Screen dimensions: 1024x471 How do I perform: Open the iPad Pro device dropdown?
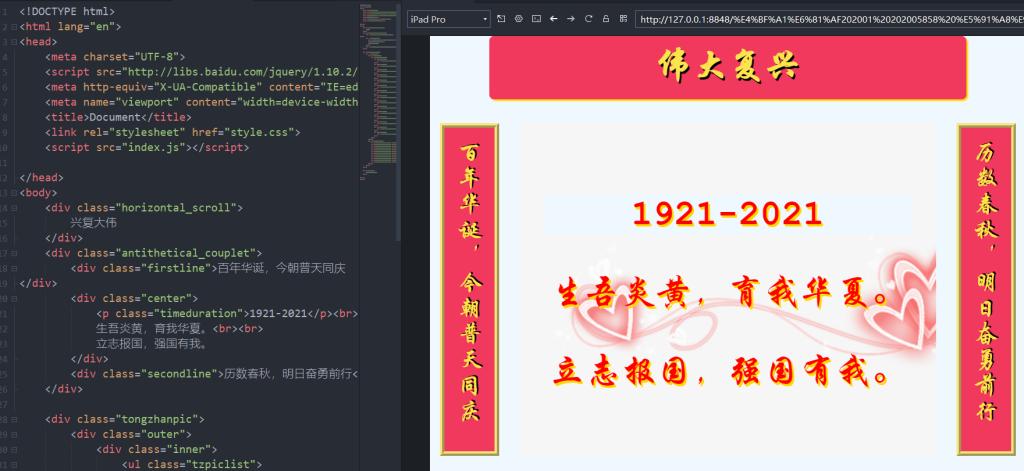[448, 19]
